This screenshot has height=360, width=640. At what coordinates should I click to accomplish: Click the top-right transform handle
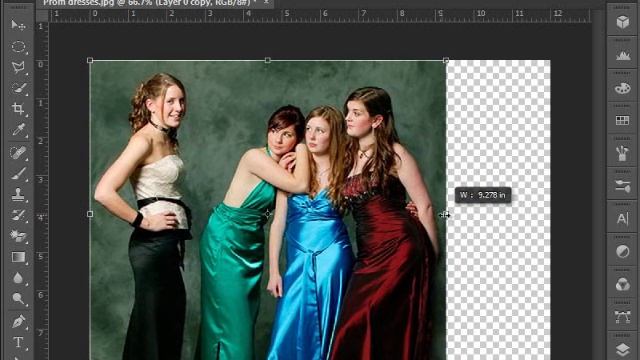point(446,60)
